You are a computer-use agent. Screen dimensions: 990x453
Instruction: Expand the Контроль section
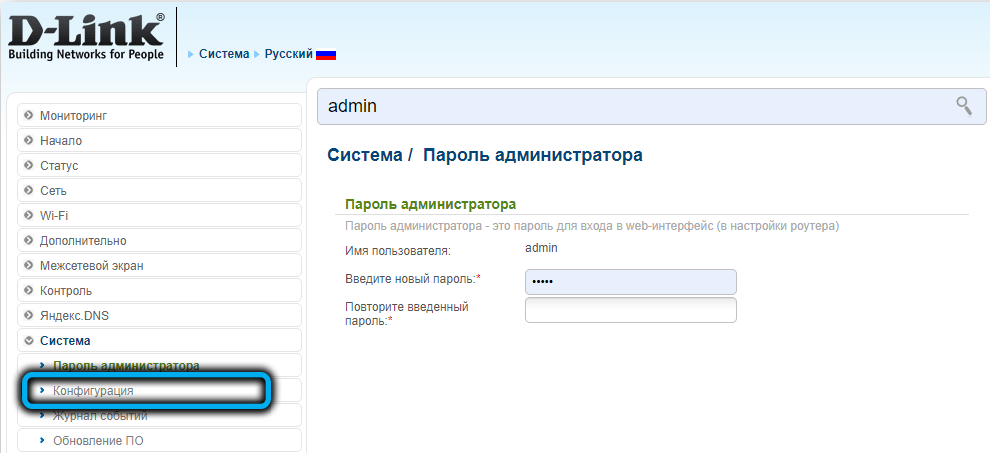66,291
